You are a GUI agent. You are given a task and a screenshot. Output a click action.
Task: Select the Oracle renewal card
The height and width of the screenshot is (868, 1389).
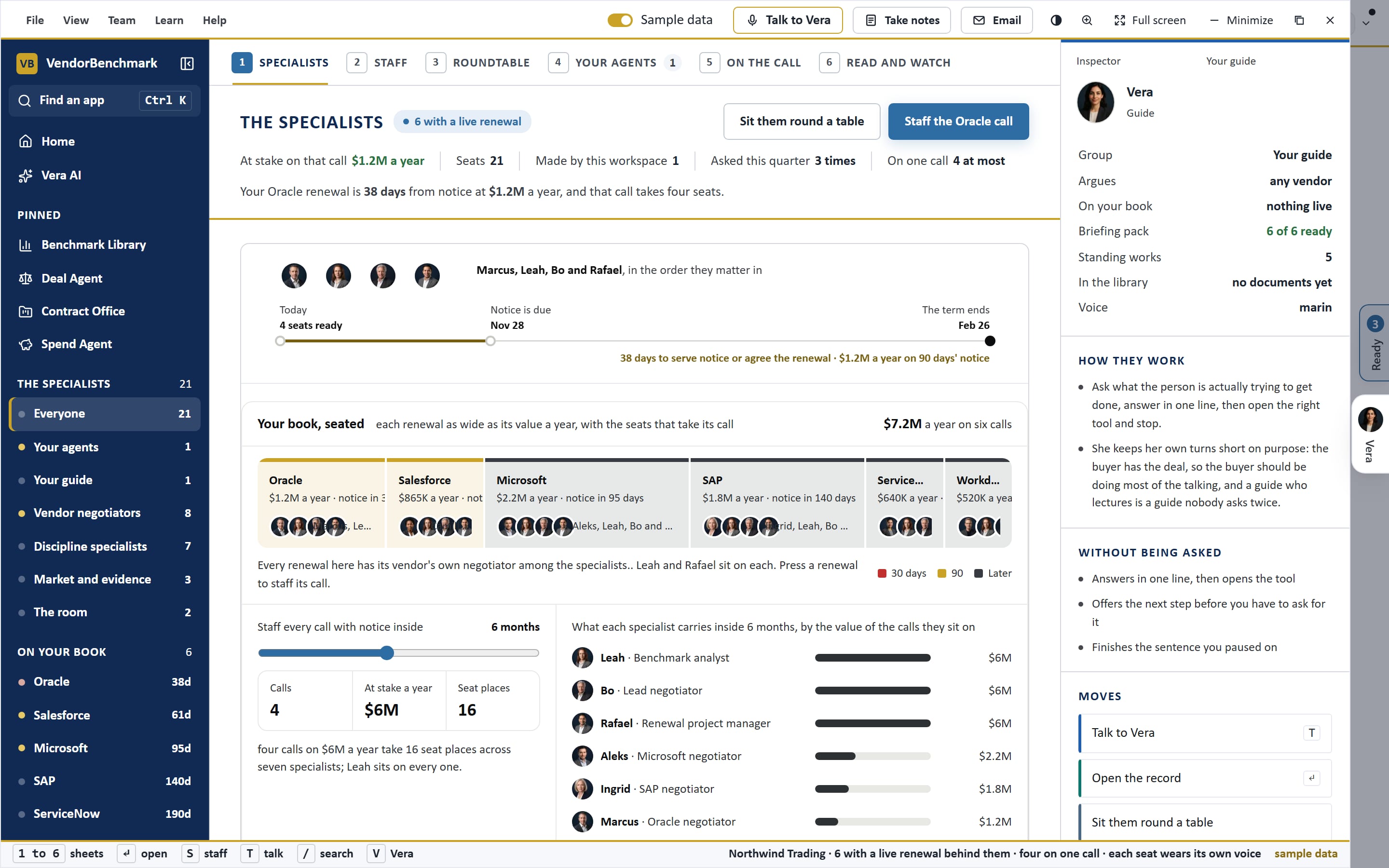point(321,503)
